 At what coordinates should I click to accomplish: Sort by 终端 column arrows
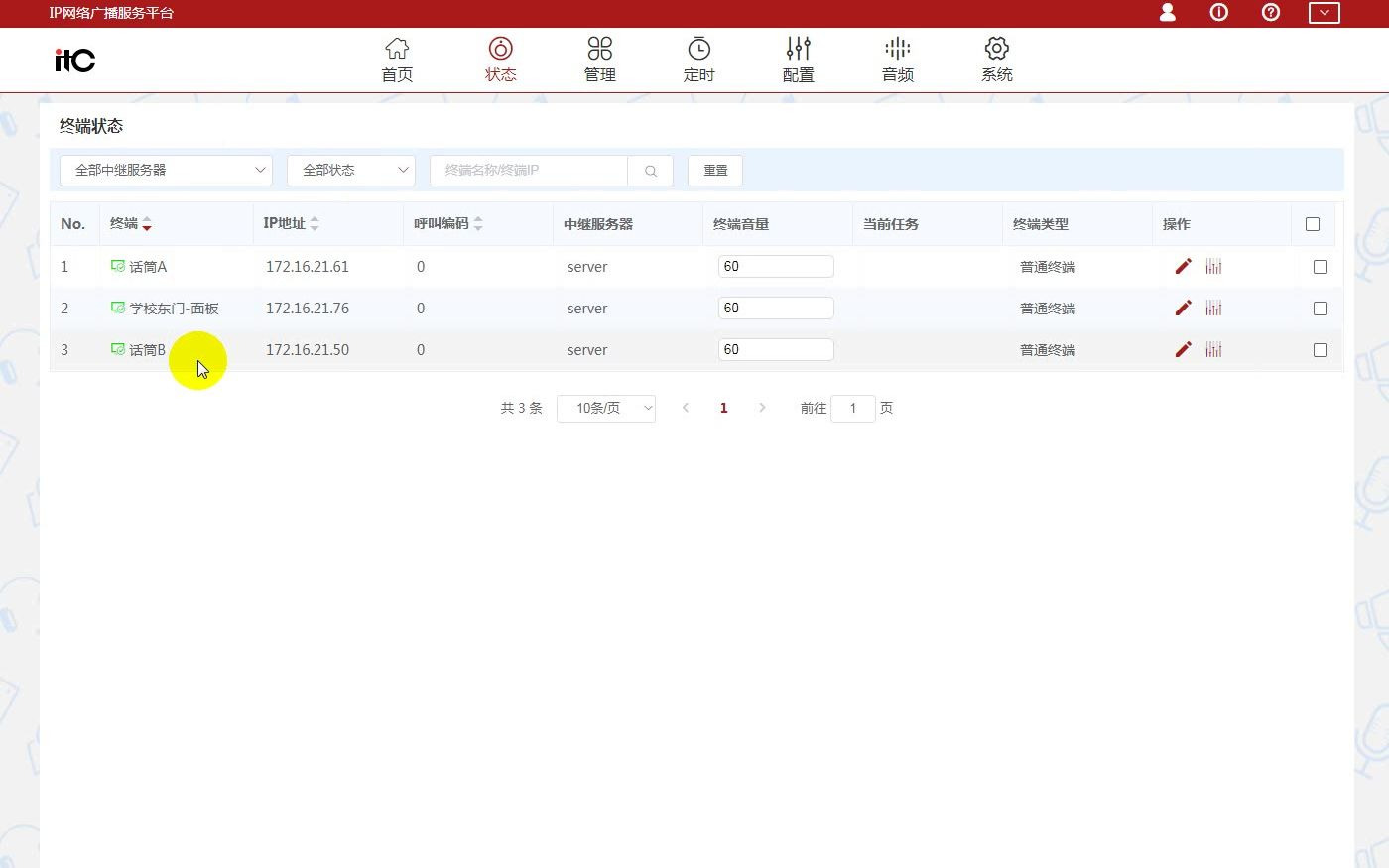click(147, 224)
